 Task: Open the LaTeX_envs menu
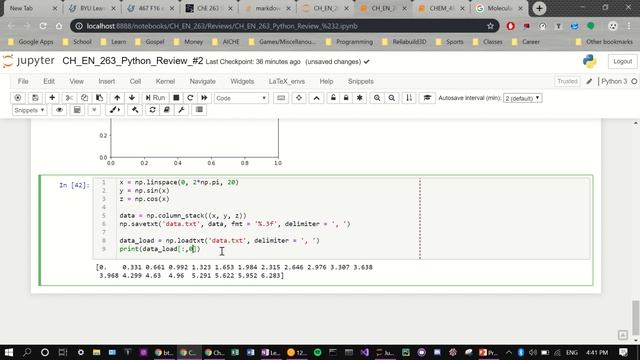[287, 82]
